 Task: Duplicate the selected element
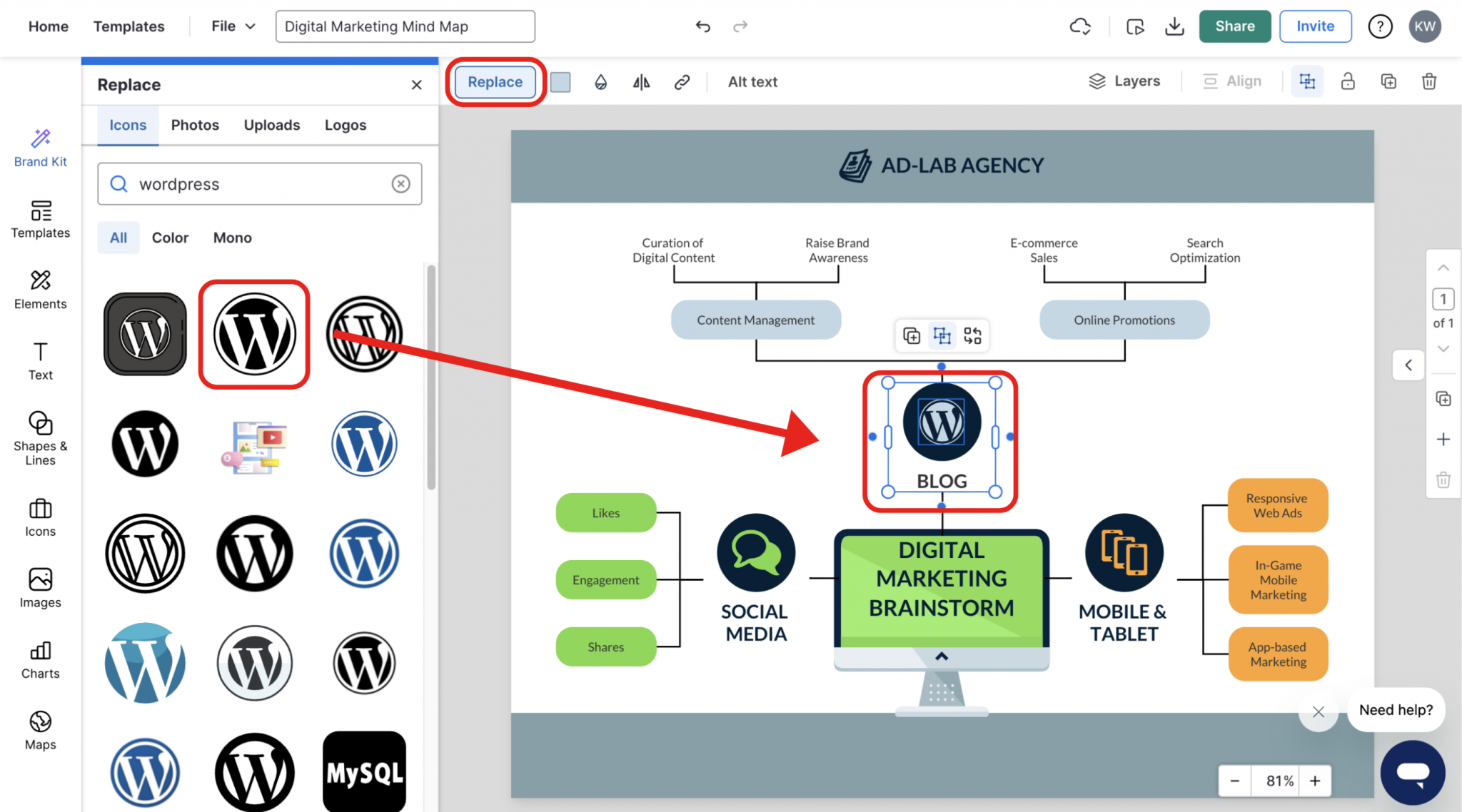[1388, 81]
